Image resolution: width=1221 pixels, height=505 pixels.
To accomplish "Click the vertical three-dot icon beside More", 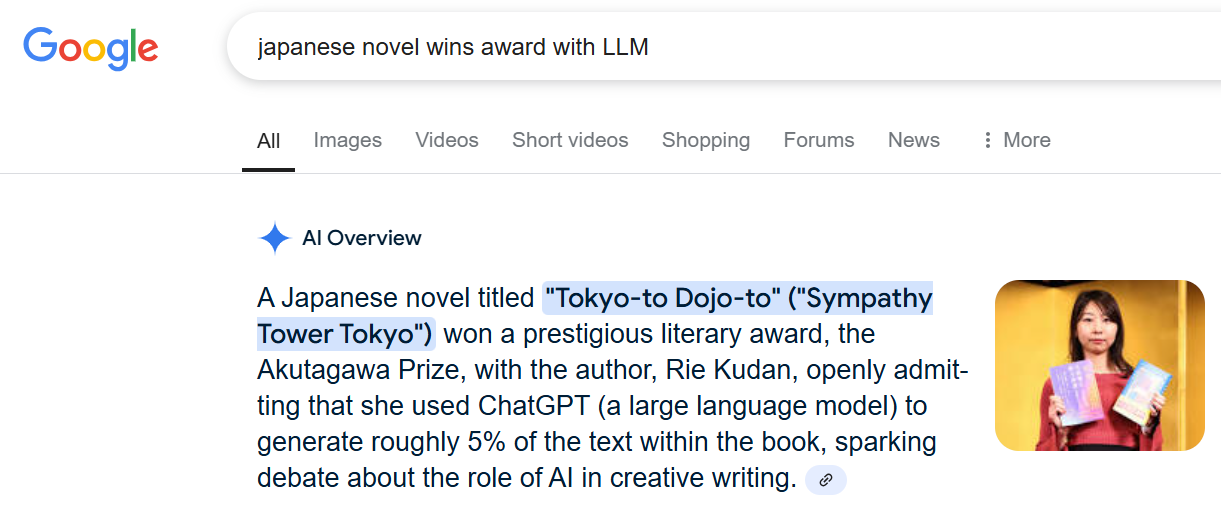I will tap(988, 140).
